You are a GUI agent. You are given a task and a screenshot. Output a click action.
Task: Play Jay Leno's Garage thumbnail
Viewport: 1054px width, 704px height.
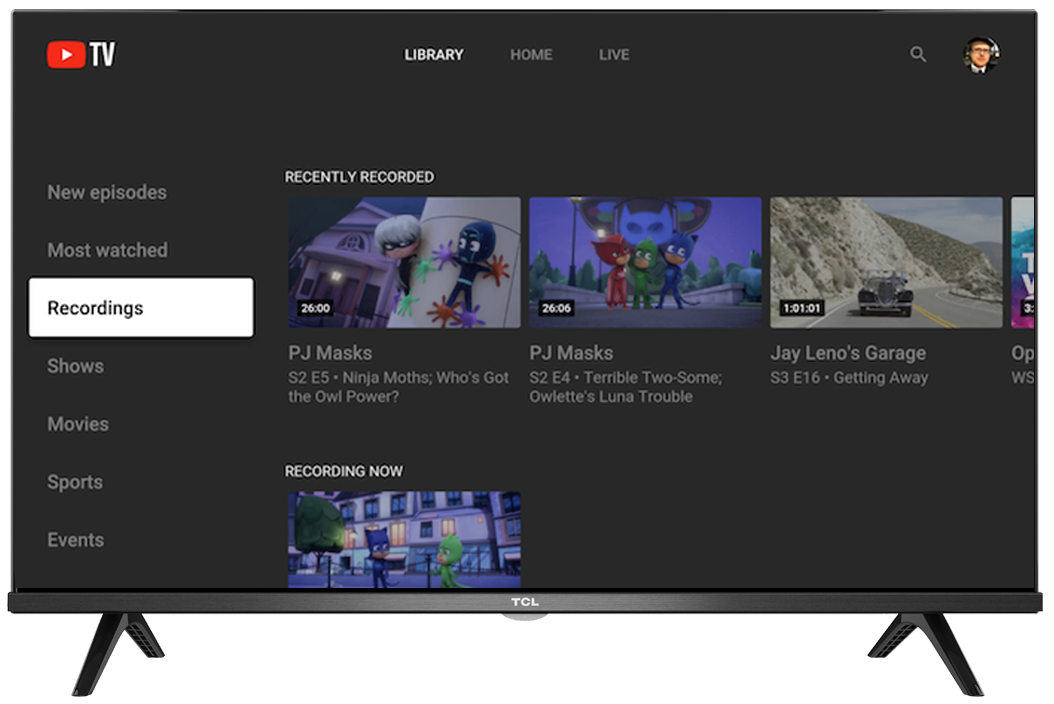tap(886, 262)
